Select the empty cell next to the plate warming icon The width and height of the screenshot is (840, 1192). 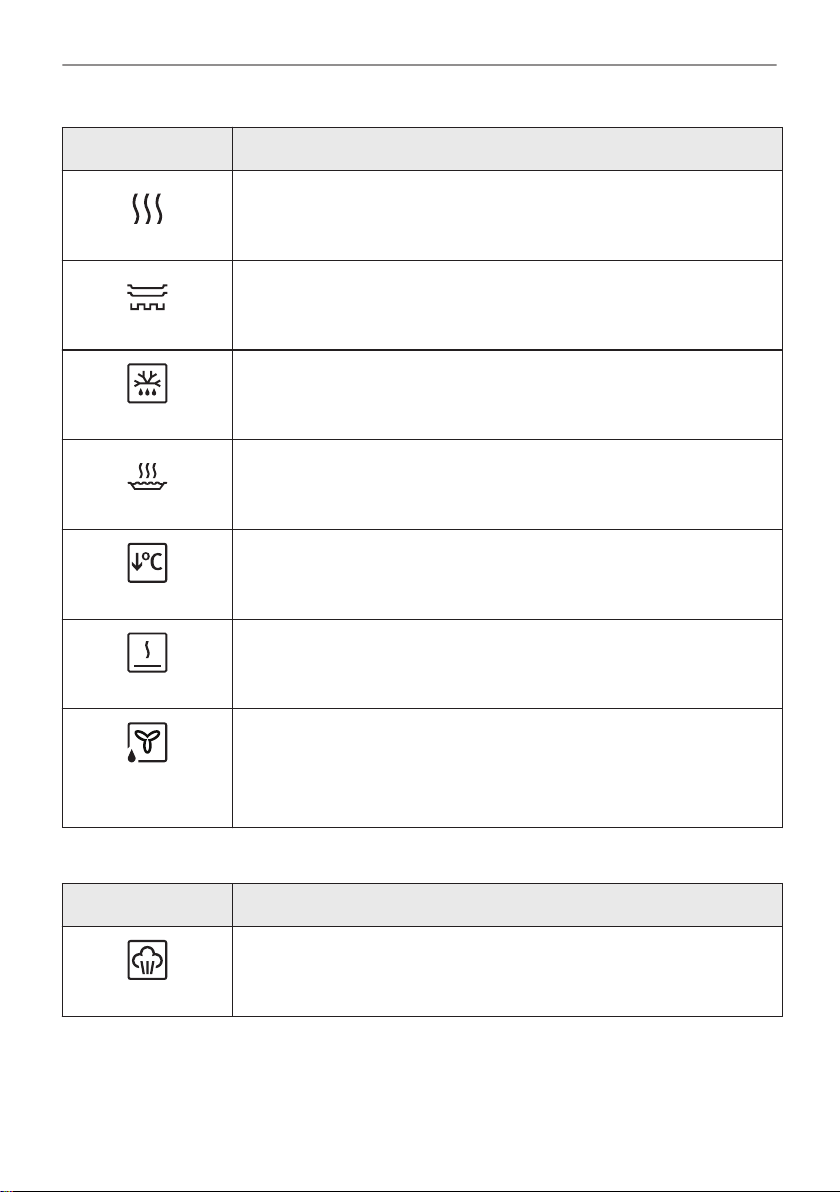[507, 305]
